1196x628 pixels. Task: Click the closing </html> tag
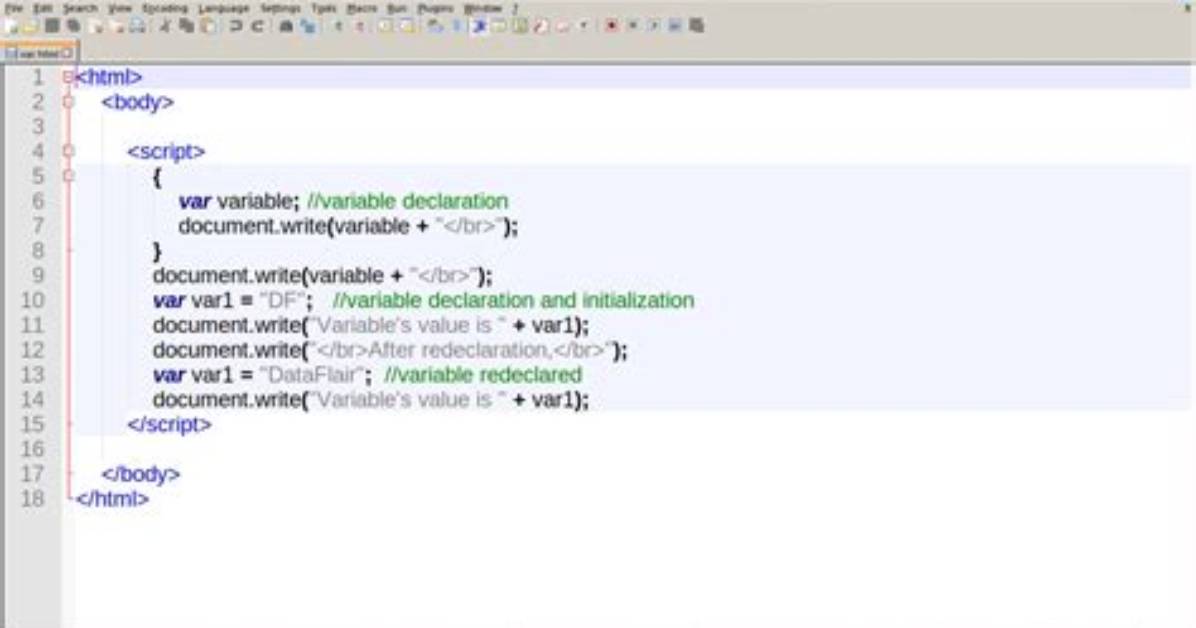tap(112, 498)
